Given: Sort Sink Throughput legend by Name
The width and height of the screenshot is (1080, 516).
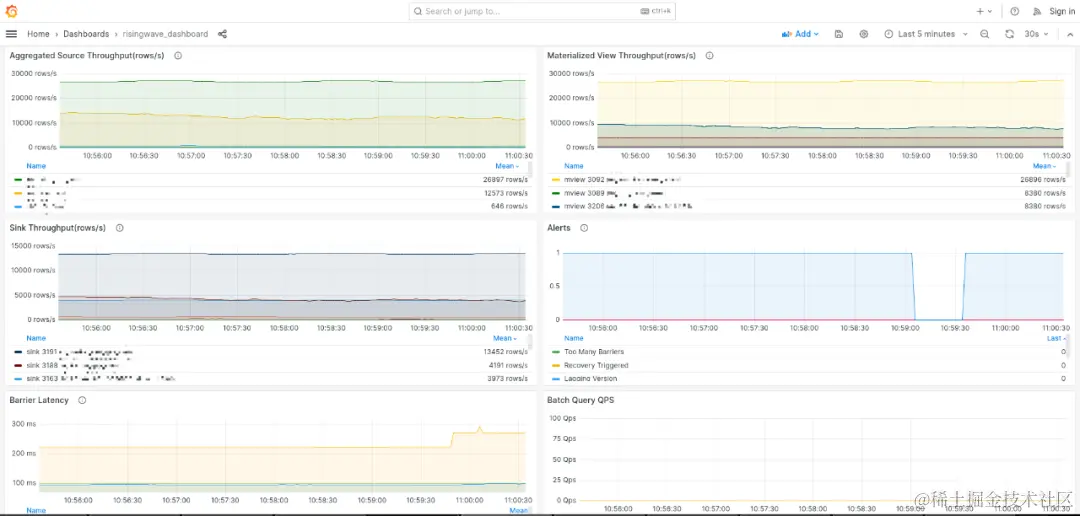Looking at the screenshot, I should (36, 338).
